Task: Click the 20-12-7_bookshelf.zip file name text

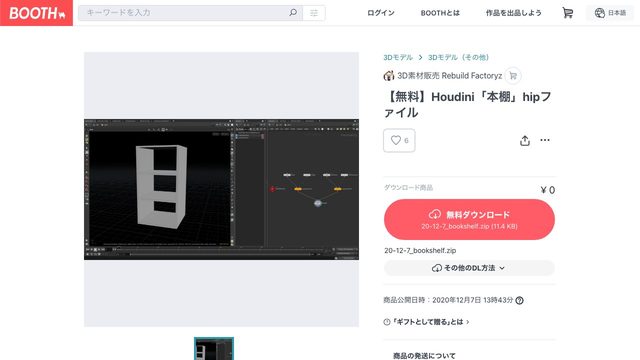Action: pos(420,250)
